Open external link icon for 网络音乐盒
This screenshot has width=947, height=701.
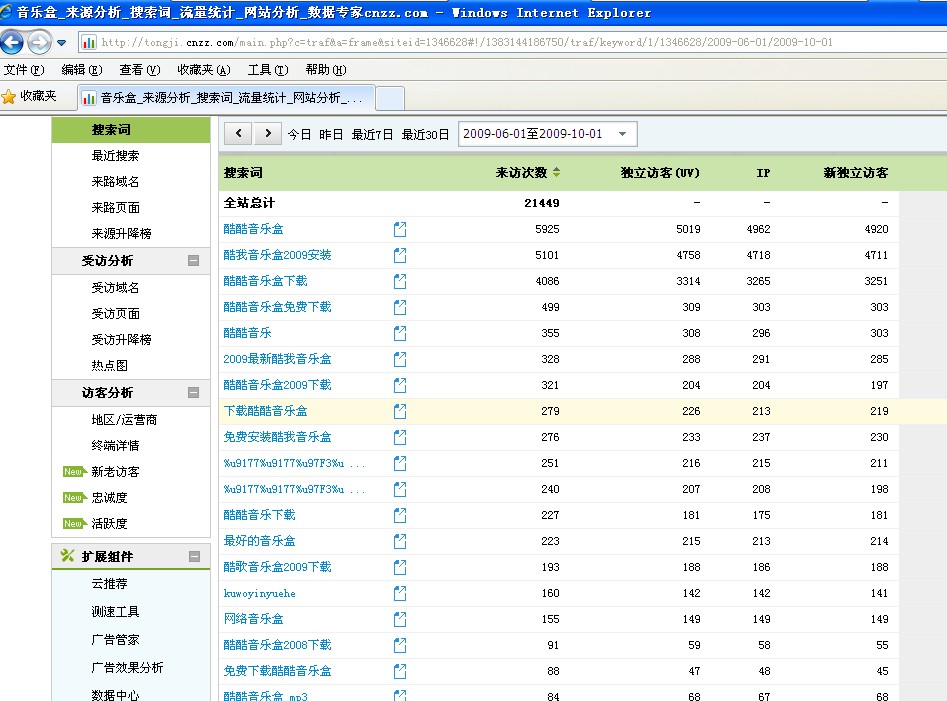(x=400, y=619)
